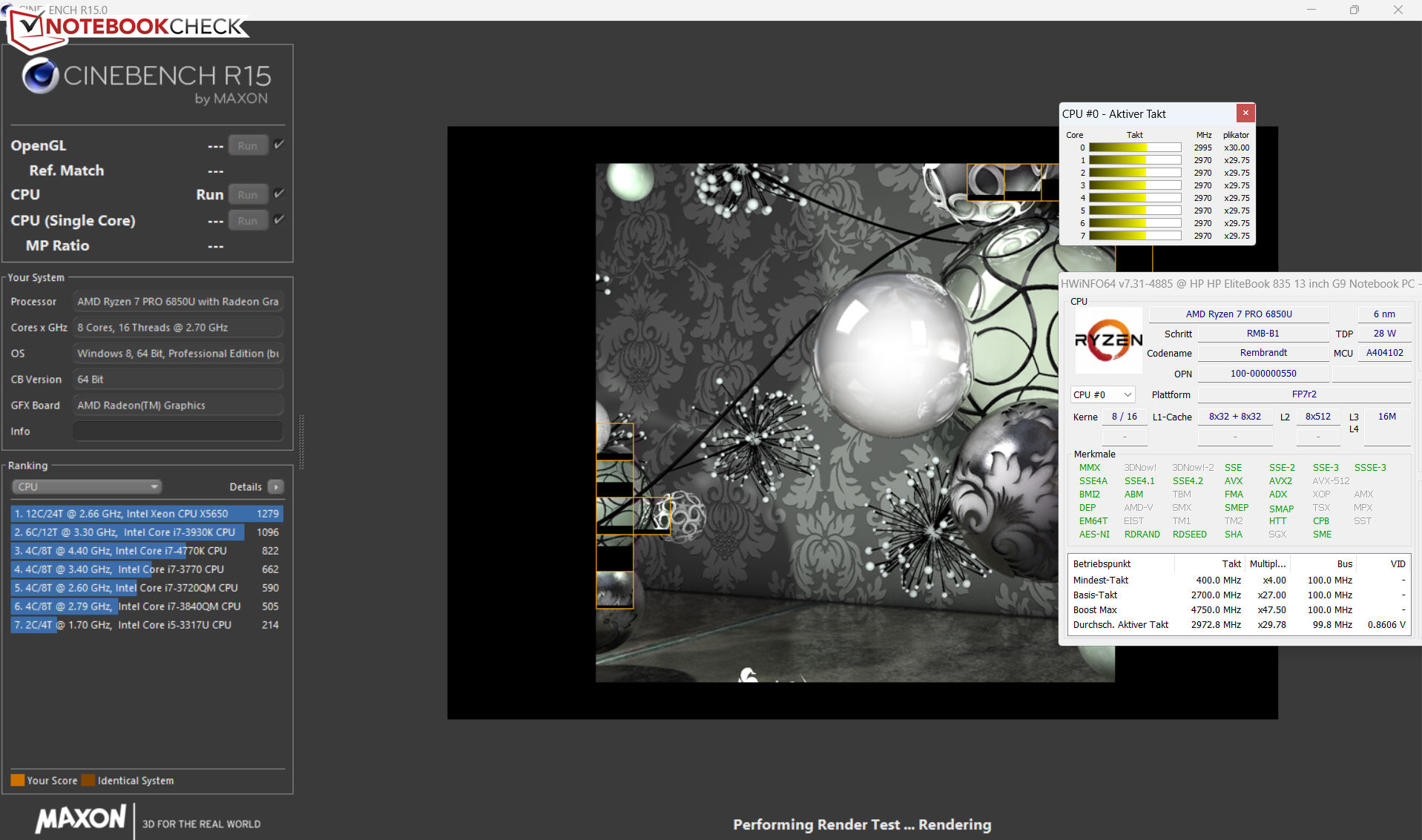Click the Basis-Takt row in HWiNFO table

point(1240,595)
